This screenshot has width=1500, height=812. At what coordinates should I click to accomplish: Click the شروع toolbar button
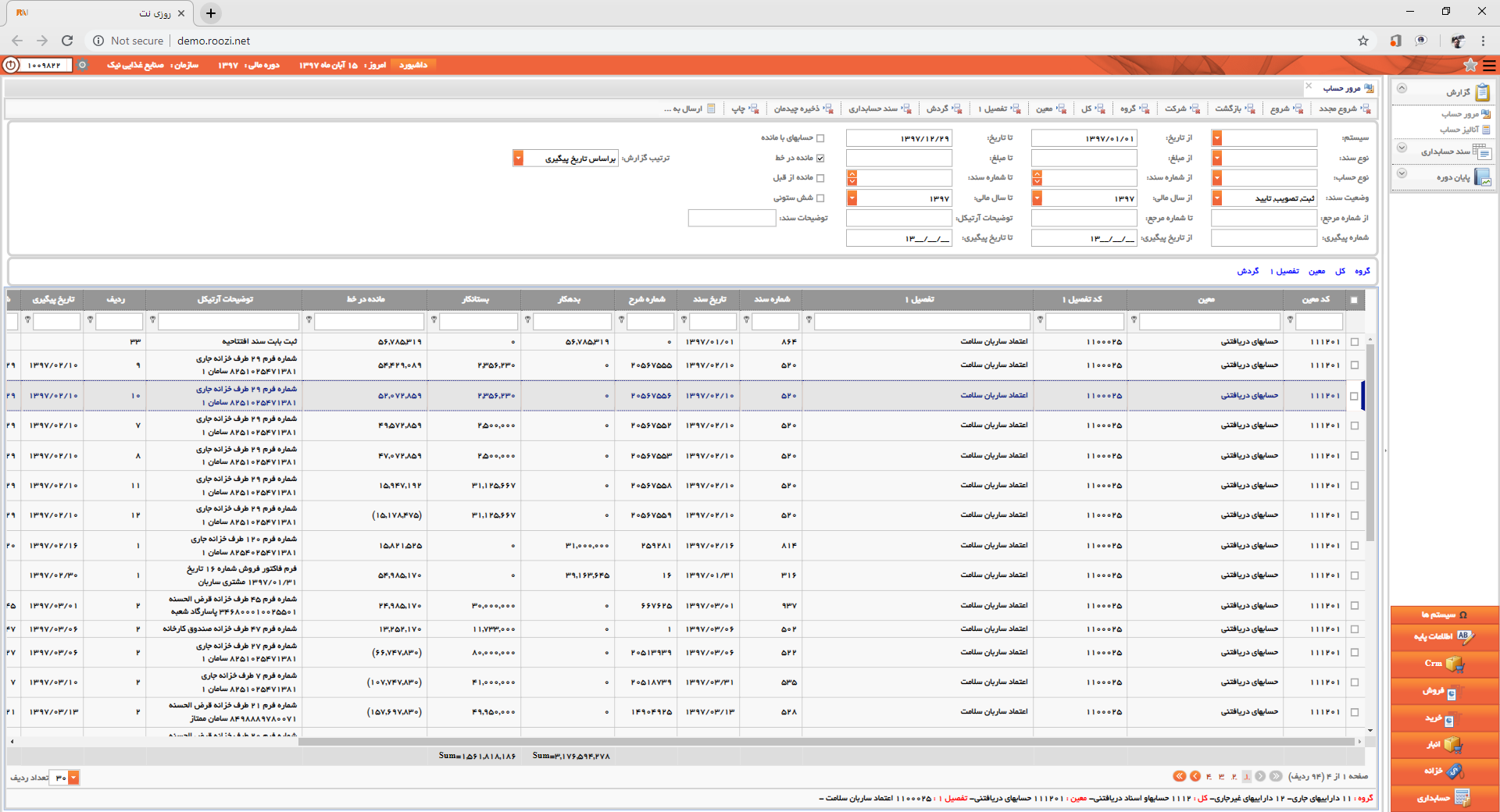[x=1286, y=109]
